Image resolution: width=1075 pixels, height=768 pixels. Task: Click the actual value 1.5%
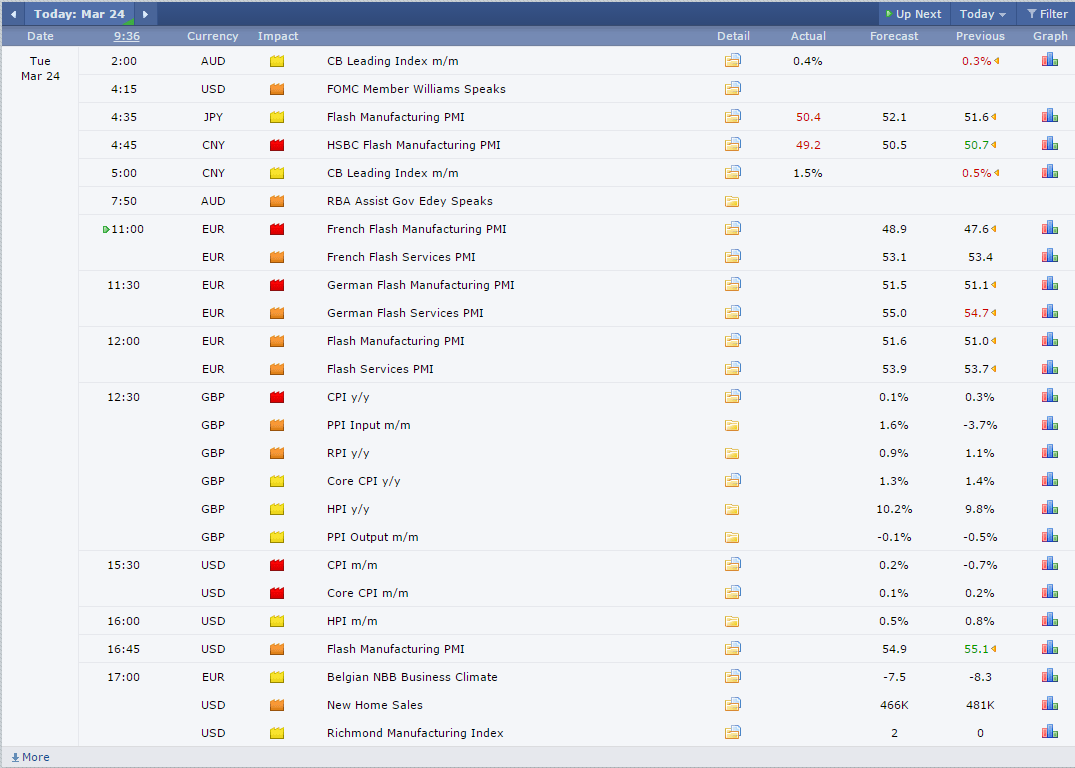[808, 173]
